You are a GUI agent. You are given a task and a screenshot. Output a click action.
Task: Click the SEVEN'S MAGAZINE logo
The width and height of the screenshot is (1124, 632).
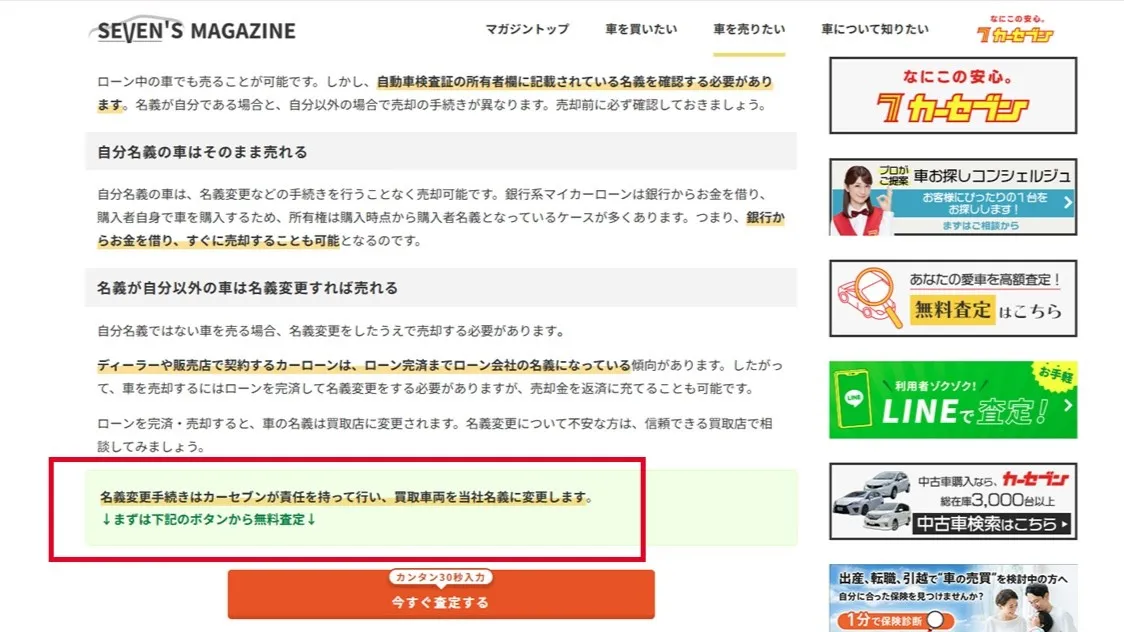(x=194, y=30)
